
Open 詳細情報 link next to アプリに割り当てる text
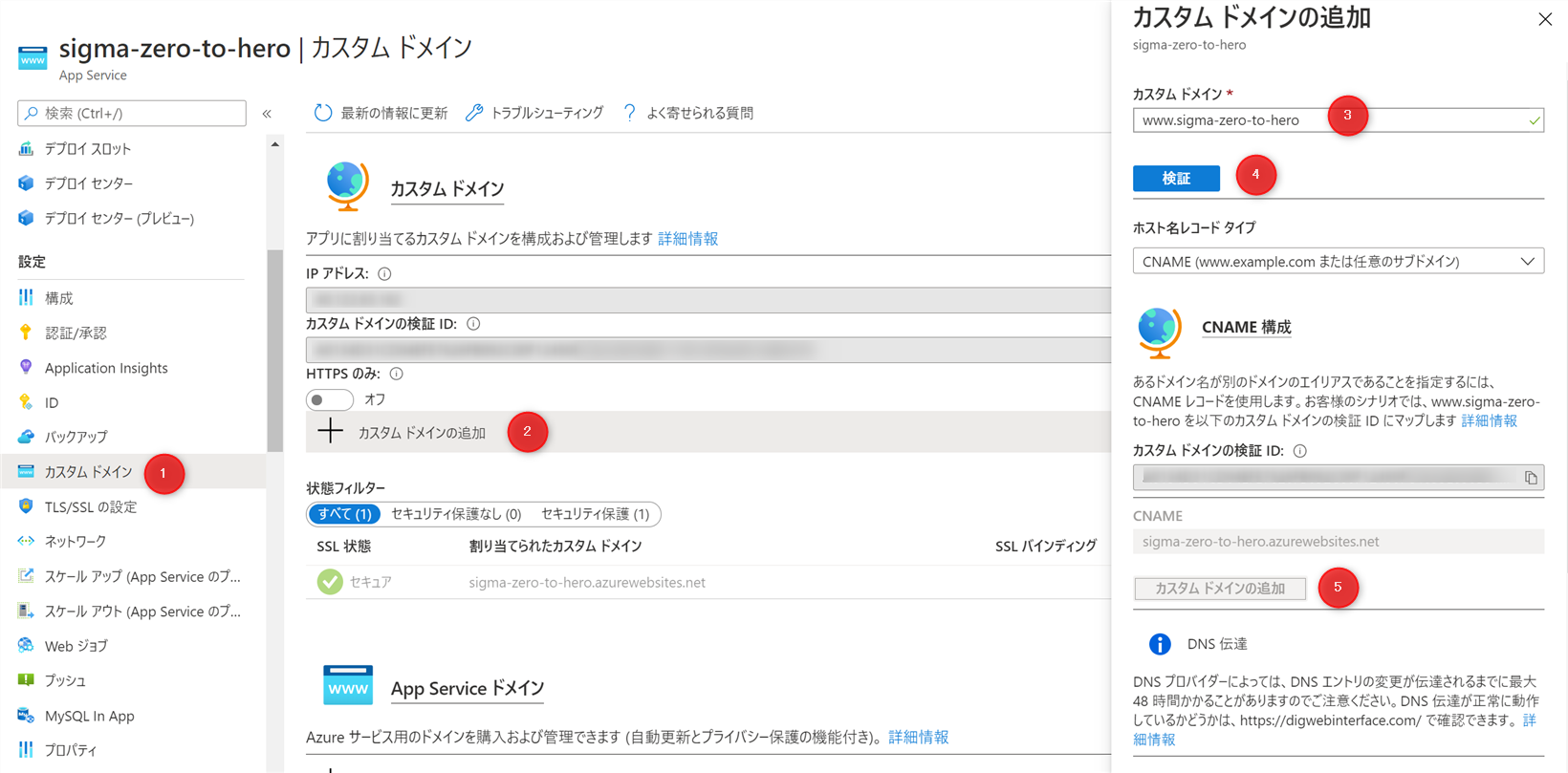coord(687,239)
